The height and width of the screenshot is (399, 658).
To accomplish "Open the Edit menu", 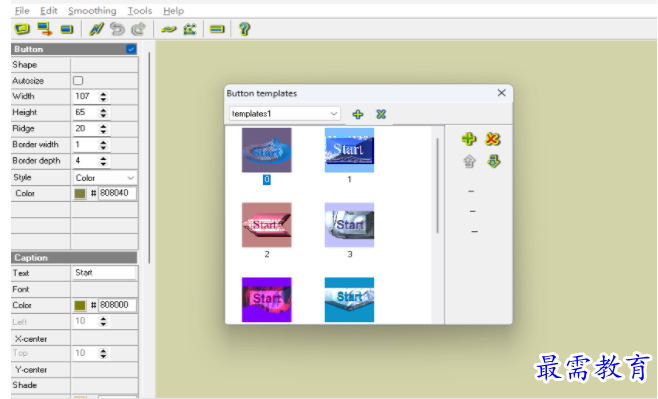I will (49, 10).
